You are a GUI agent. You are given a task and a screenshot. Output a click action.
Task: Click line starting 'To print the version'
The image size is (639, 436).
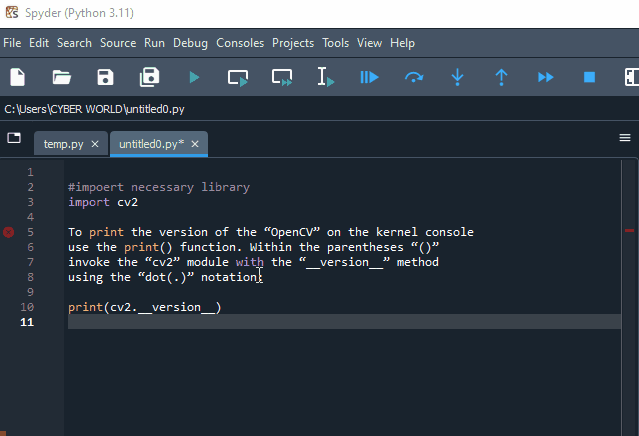pos(271,232)
